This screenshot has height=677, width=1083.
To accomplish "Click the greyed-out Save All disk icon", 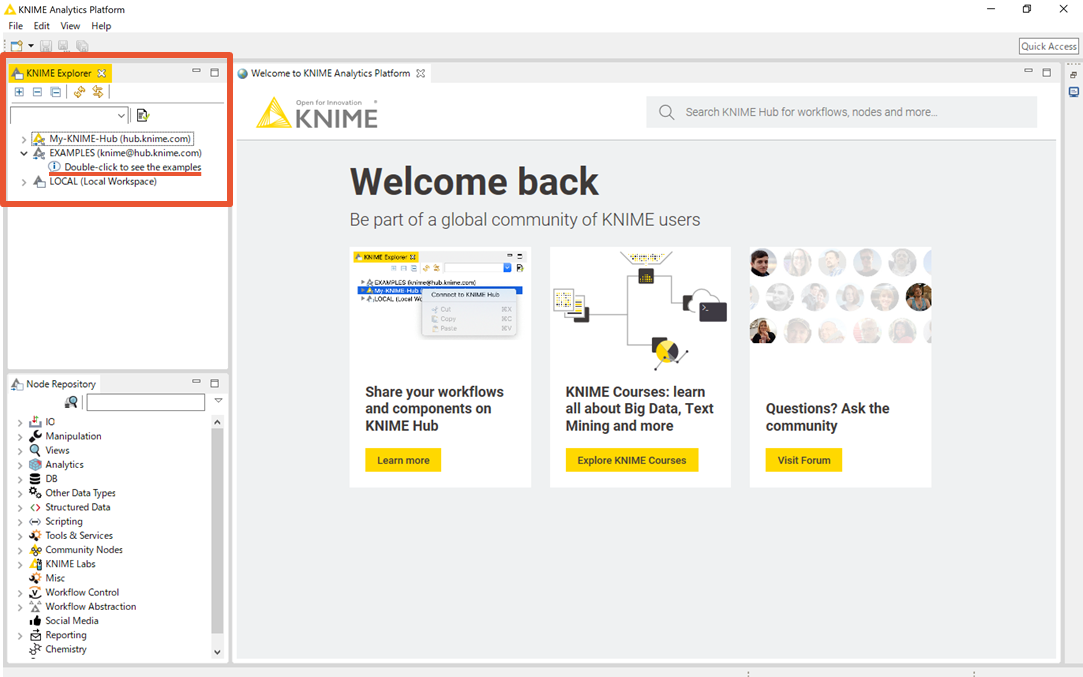I will coord(82,46).
